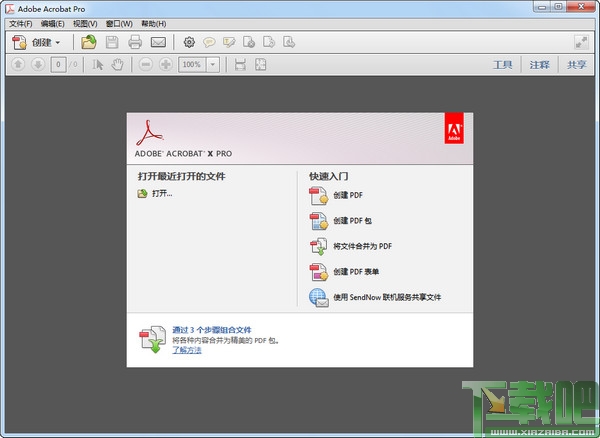Open the Create dropdown button
This screenshot has width=600, height=438.
(38, 42)
